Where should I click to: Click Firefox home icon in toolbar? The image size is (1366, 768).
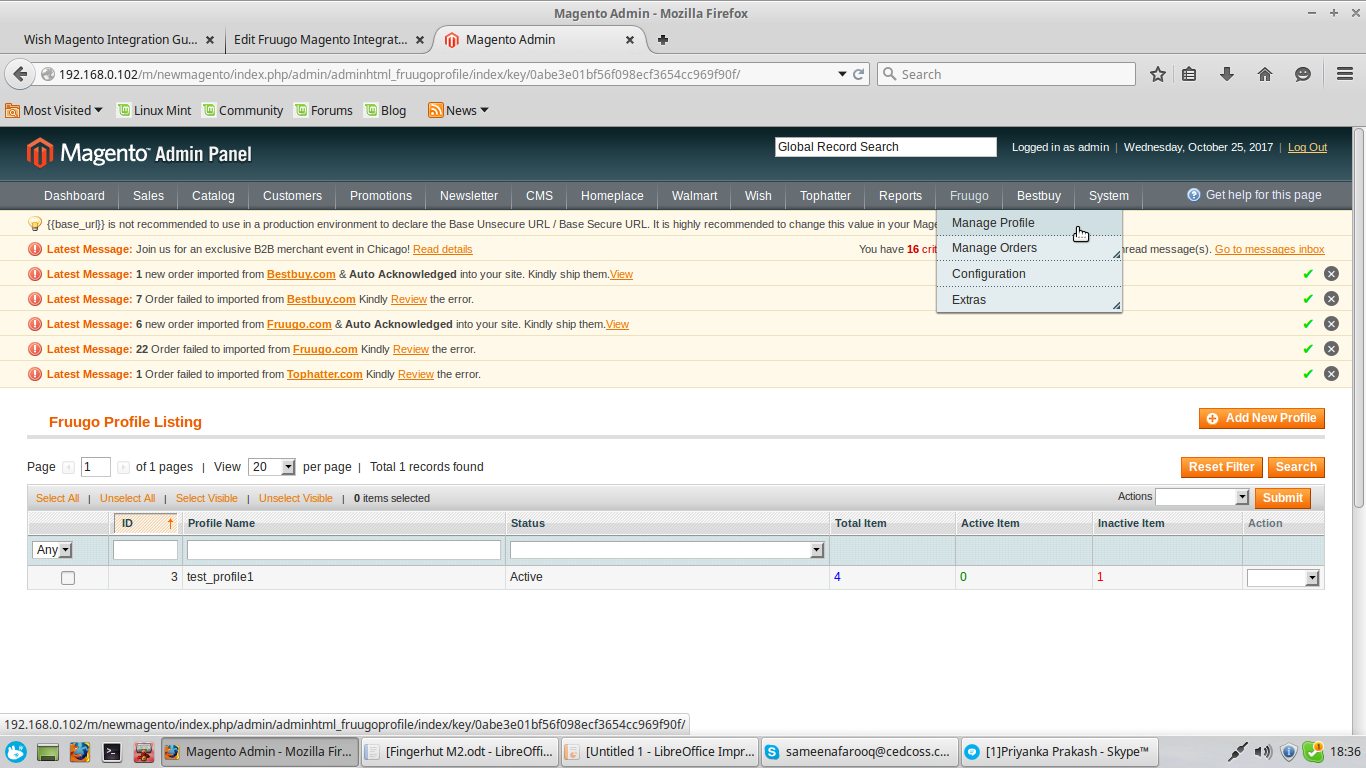tap(1265, 74)
